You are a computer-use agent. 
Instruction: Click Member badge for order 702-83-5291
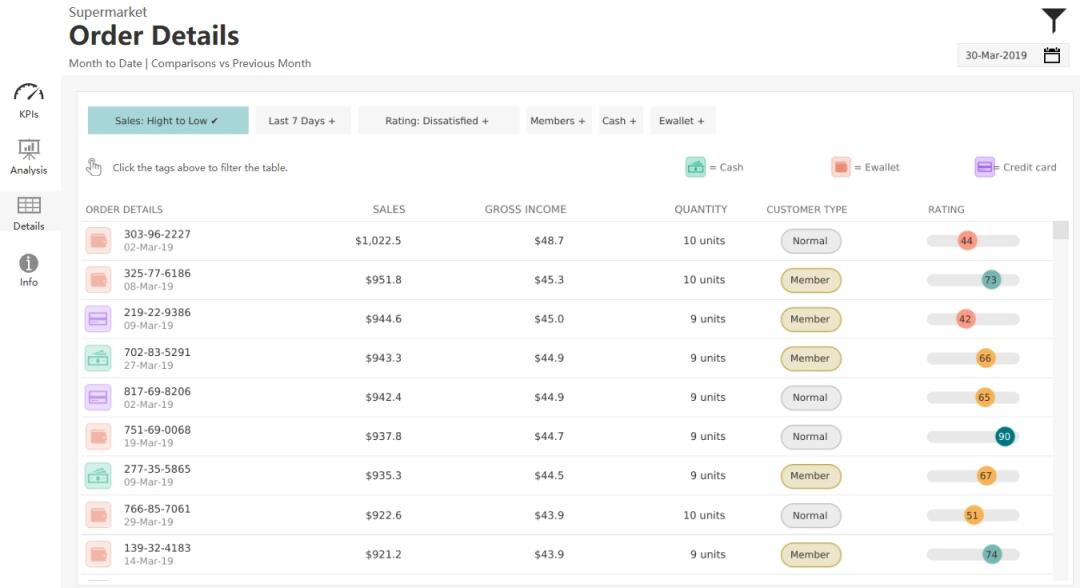click(x=811, y=359)
